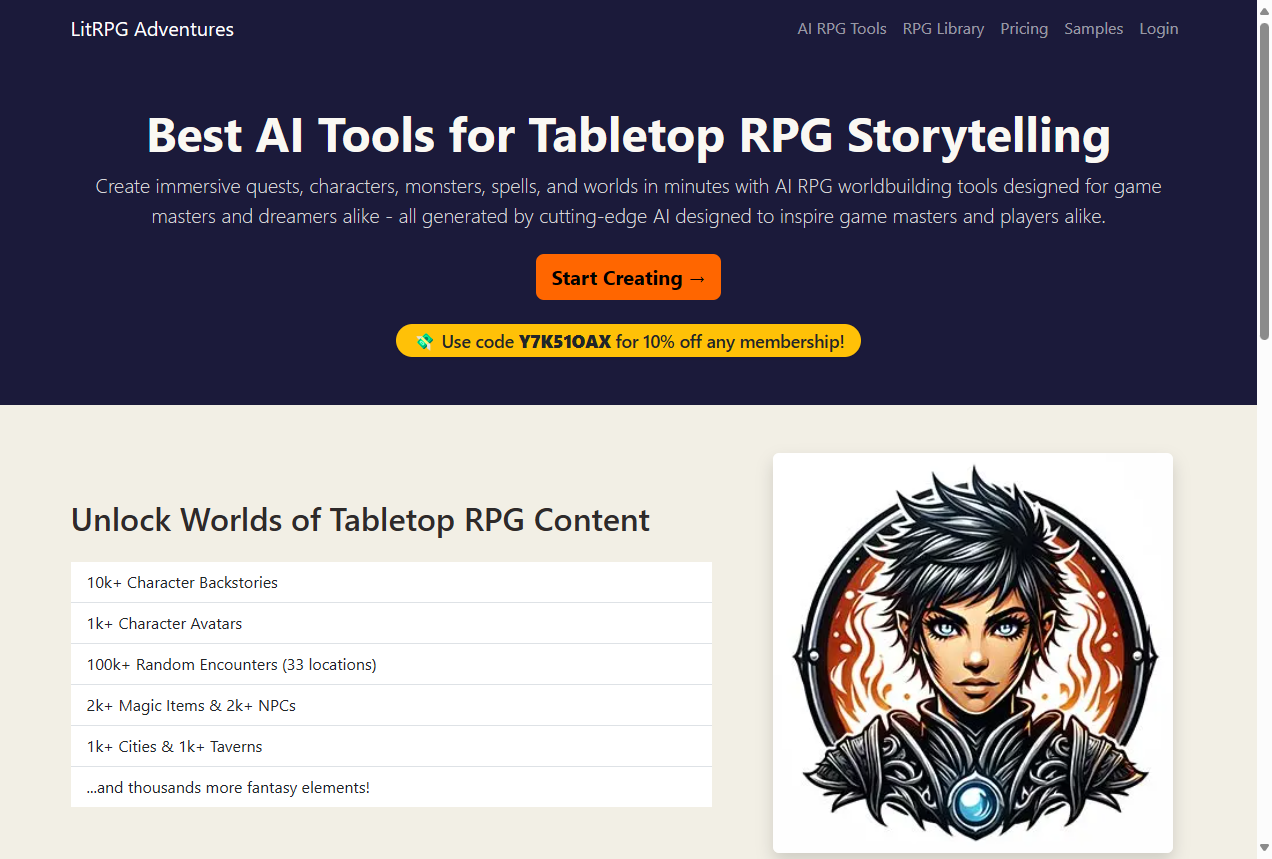This screenshot has width=1272, height=859.
Task: Click the 100k+ Random Encounters entry
Action: tap(390, 664)
